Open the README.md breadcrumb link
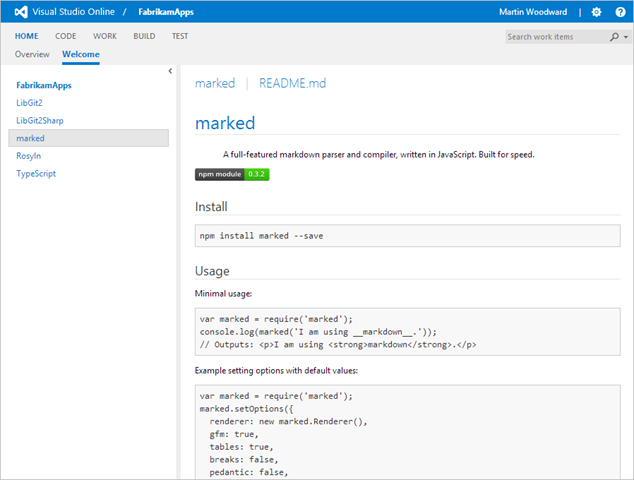634x480 pixels. point(292,83)
